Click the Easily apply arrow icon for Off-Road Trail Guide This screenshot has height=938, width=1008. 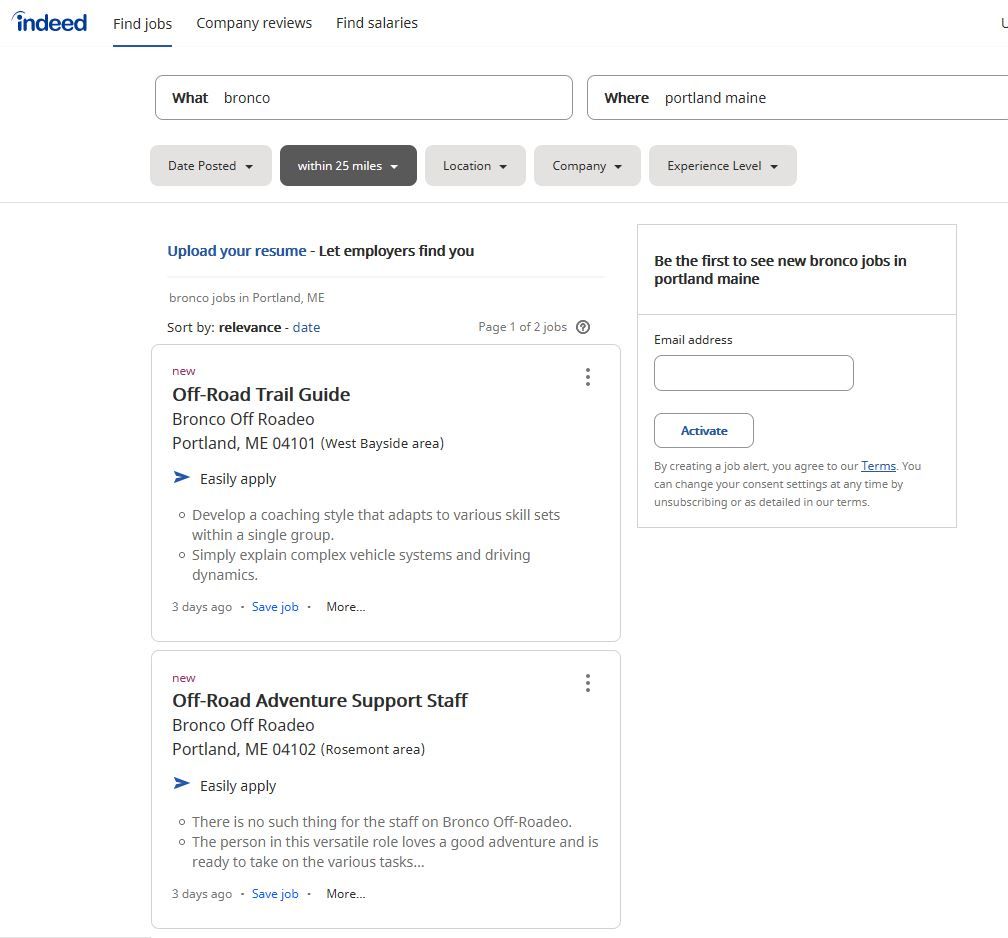[x=182, y=477]
